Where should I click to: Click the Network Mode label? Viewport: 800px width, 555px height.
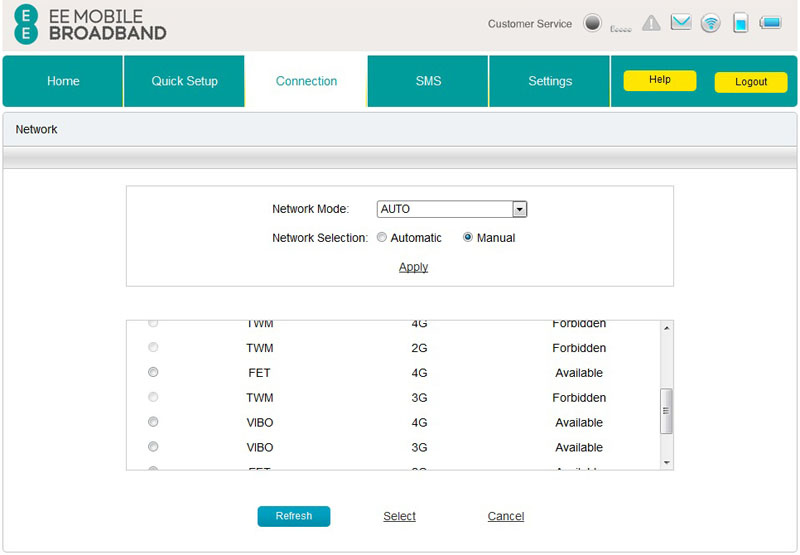(x=310, y=209)
